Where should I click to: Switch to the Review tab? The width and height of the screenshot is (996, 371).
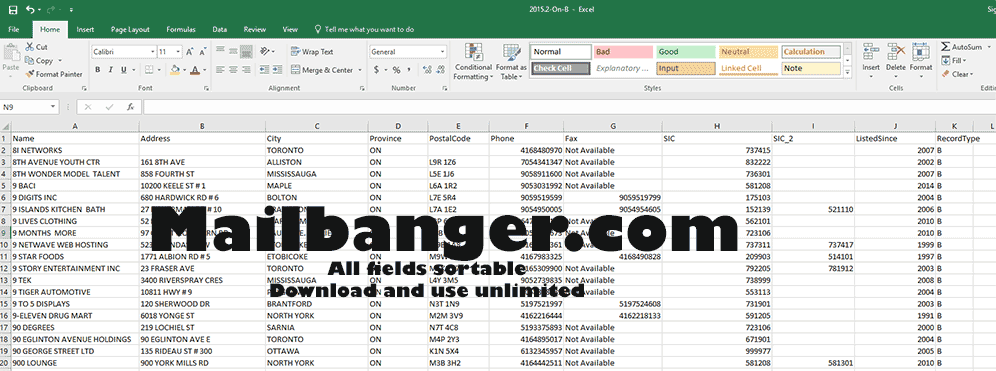[x=255, y=29]
